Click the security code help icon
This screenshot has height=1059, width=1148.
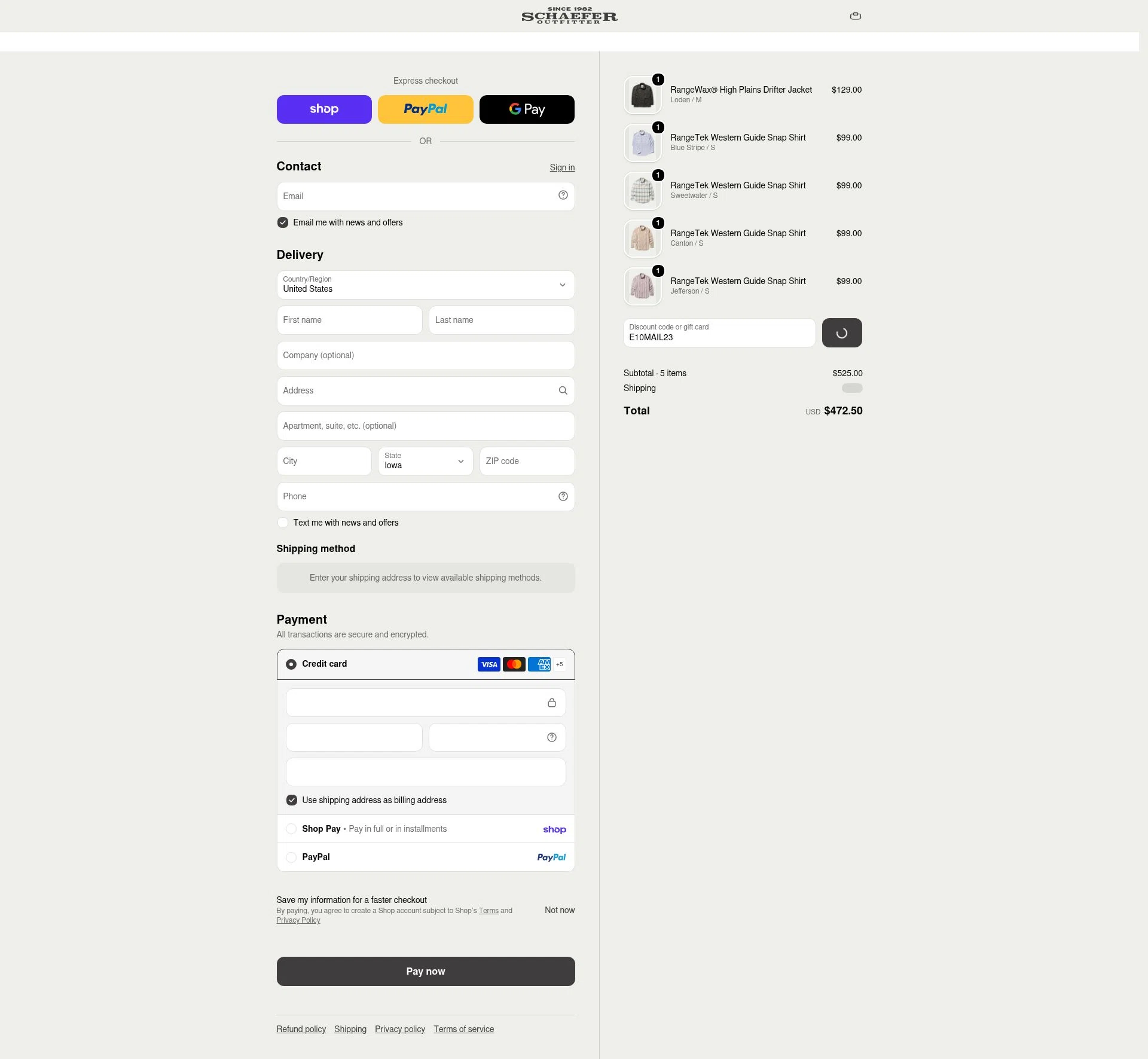(551, 737)
